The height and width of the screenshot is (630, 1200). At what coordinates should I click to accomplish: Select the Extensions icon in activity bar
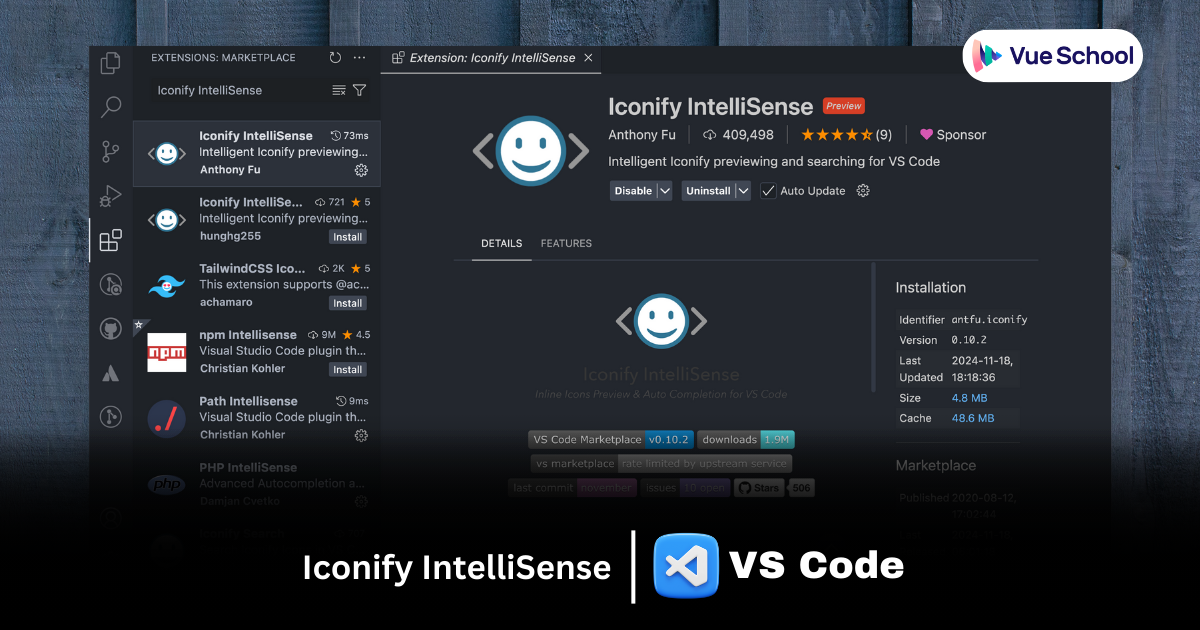tap(111, 240)
